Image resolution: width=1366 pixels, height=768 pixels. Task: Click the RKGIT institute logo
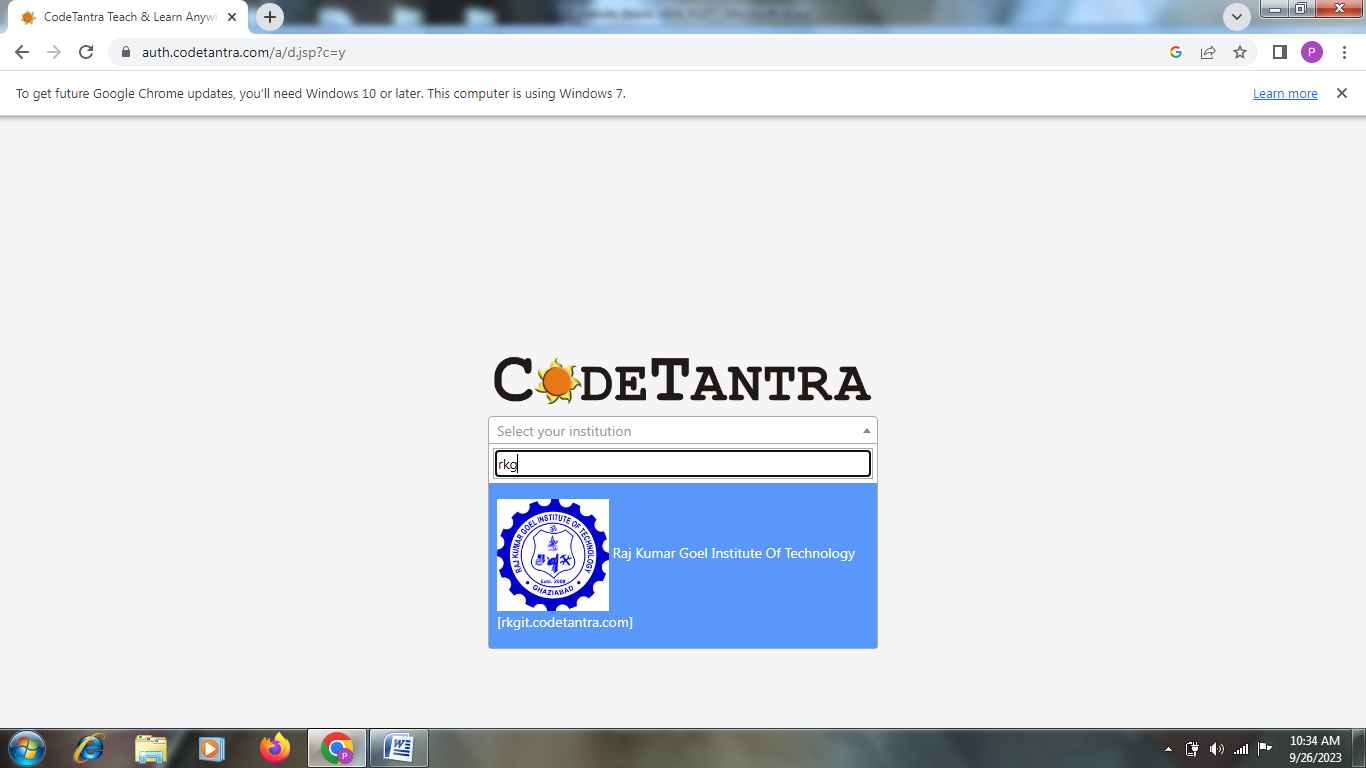[553, 555]
